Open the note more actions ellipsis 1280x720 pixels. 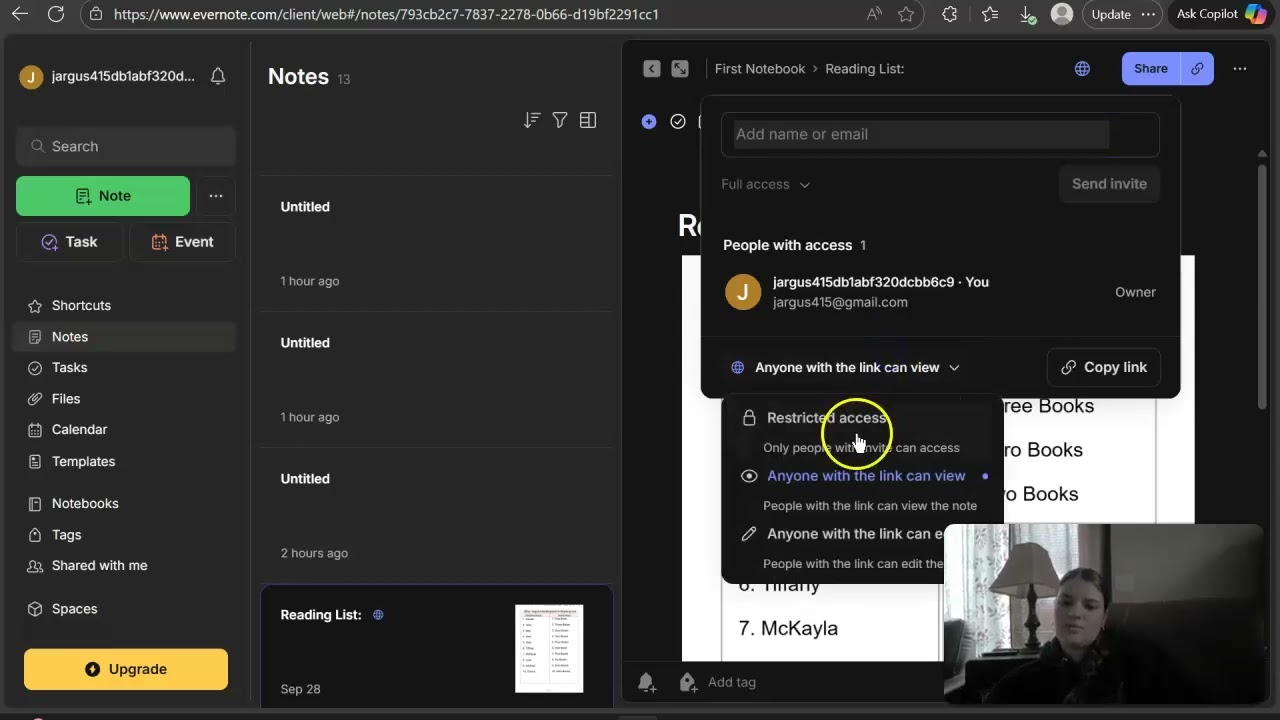tap(1240, 68)
